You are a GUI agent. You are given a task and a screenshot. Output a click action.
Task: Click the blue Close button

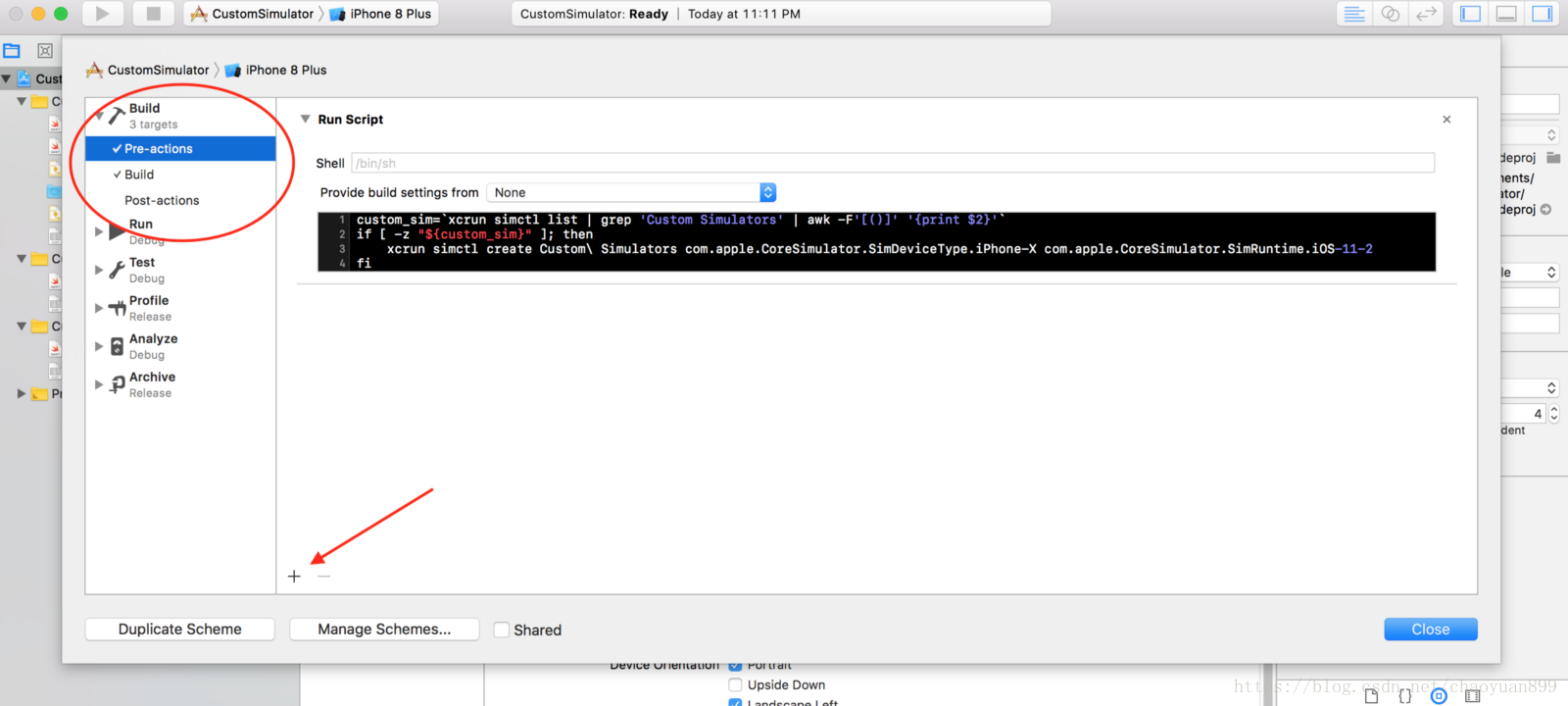pos(1431,630)
